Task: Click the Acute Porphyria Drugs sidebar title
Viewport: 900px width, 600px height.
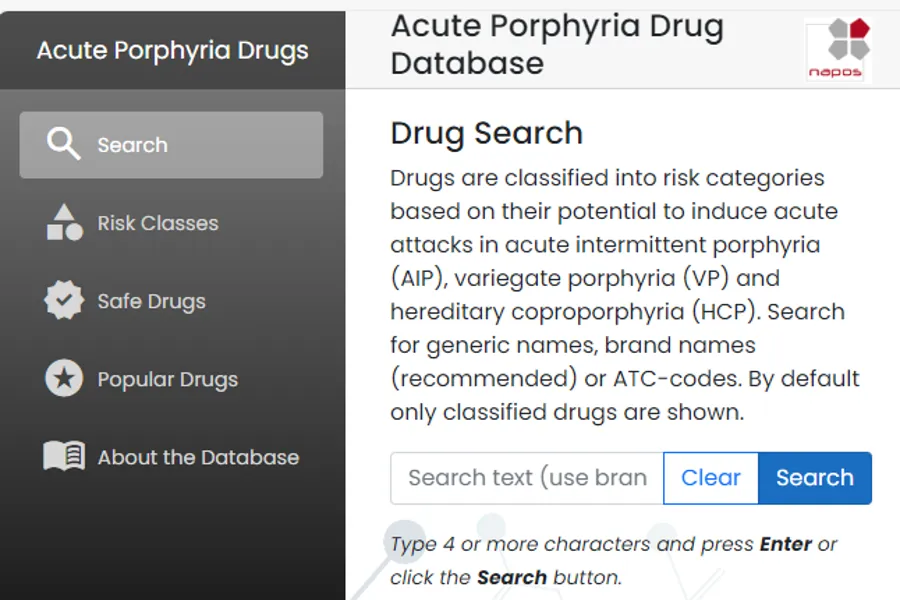Action: pos(173,50)
